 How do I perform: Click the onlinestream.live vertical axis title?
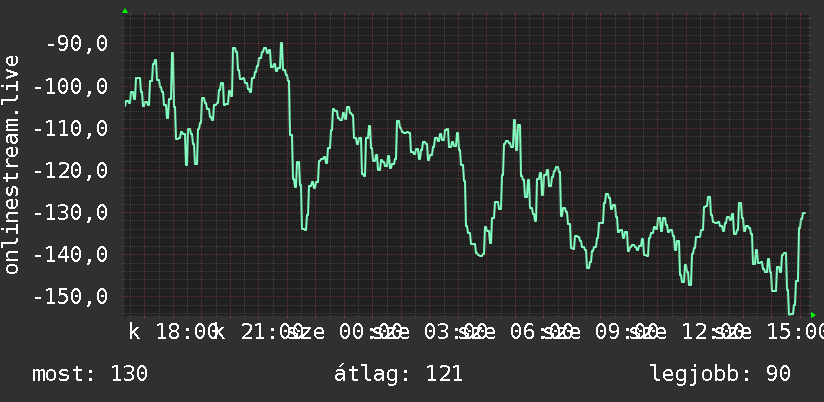(11, 164)
